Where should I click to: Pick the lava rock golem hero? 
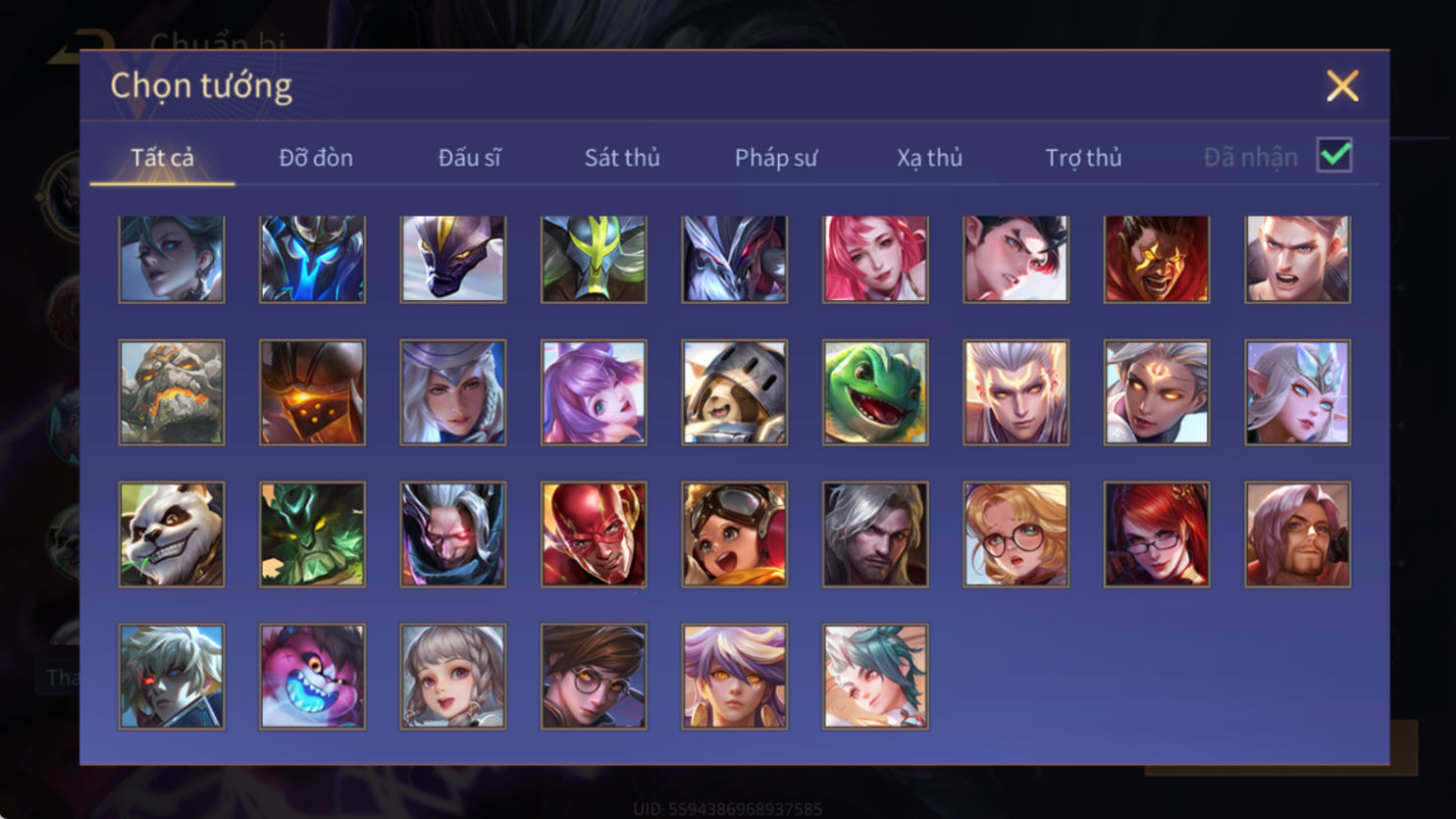[x=172, y=392]
